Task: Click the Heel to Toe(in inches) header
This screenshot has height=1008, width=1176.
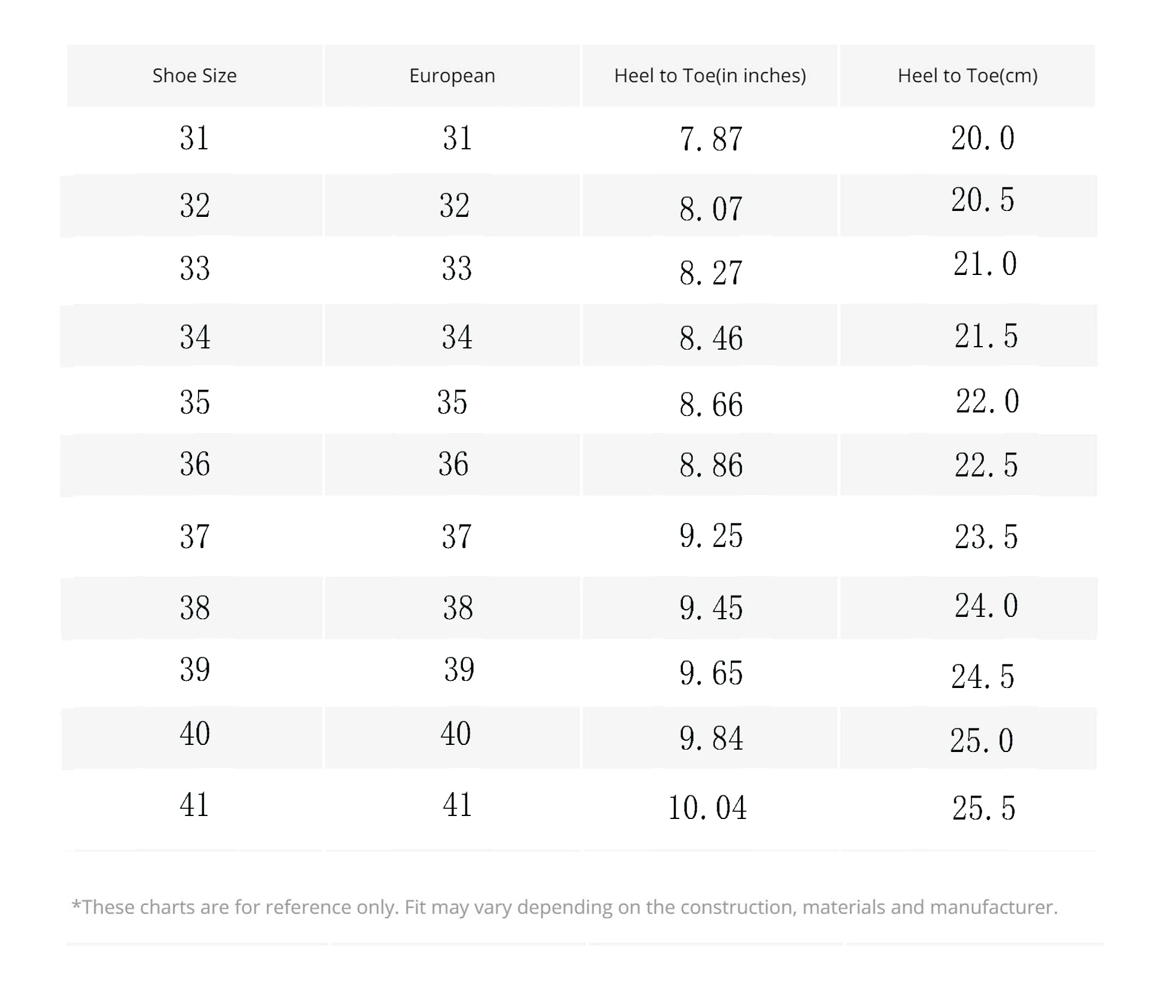Action: click(x=710, y=76)
